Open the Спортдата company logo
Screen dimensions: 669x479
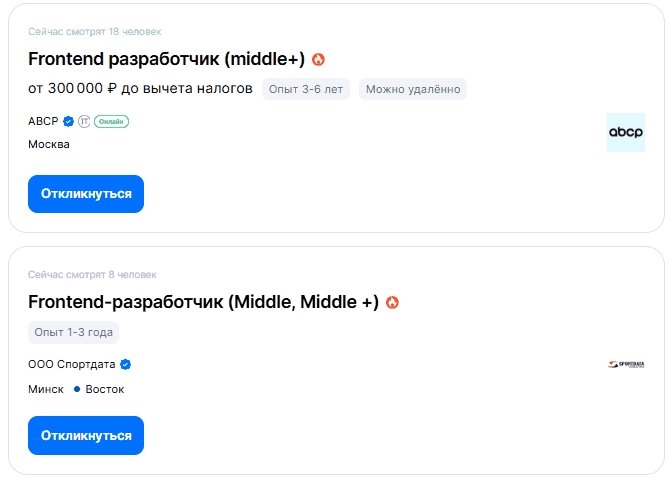626,364
